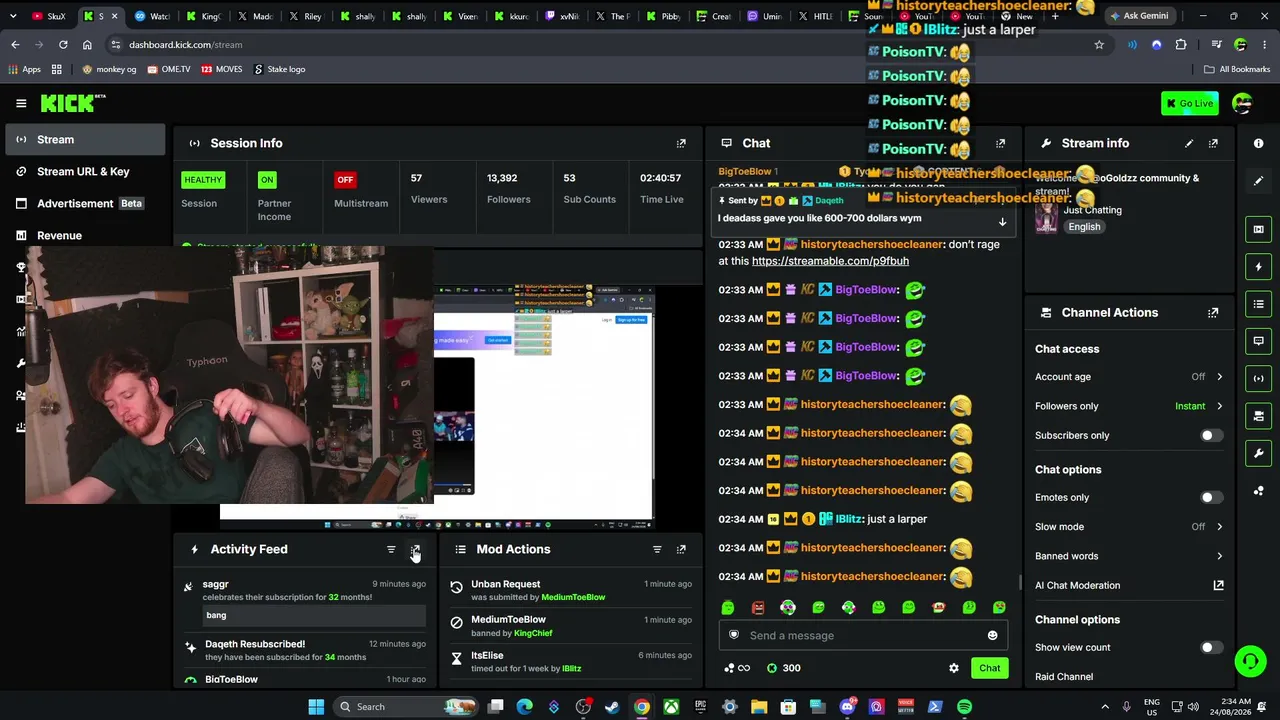Toggle the broadcast signal widget in the right rail
The image size is (1280, 720).
(1258, 378)
